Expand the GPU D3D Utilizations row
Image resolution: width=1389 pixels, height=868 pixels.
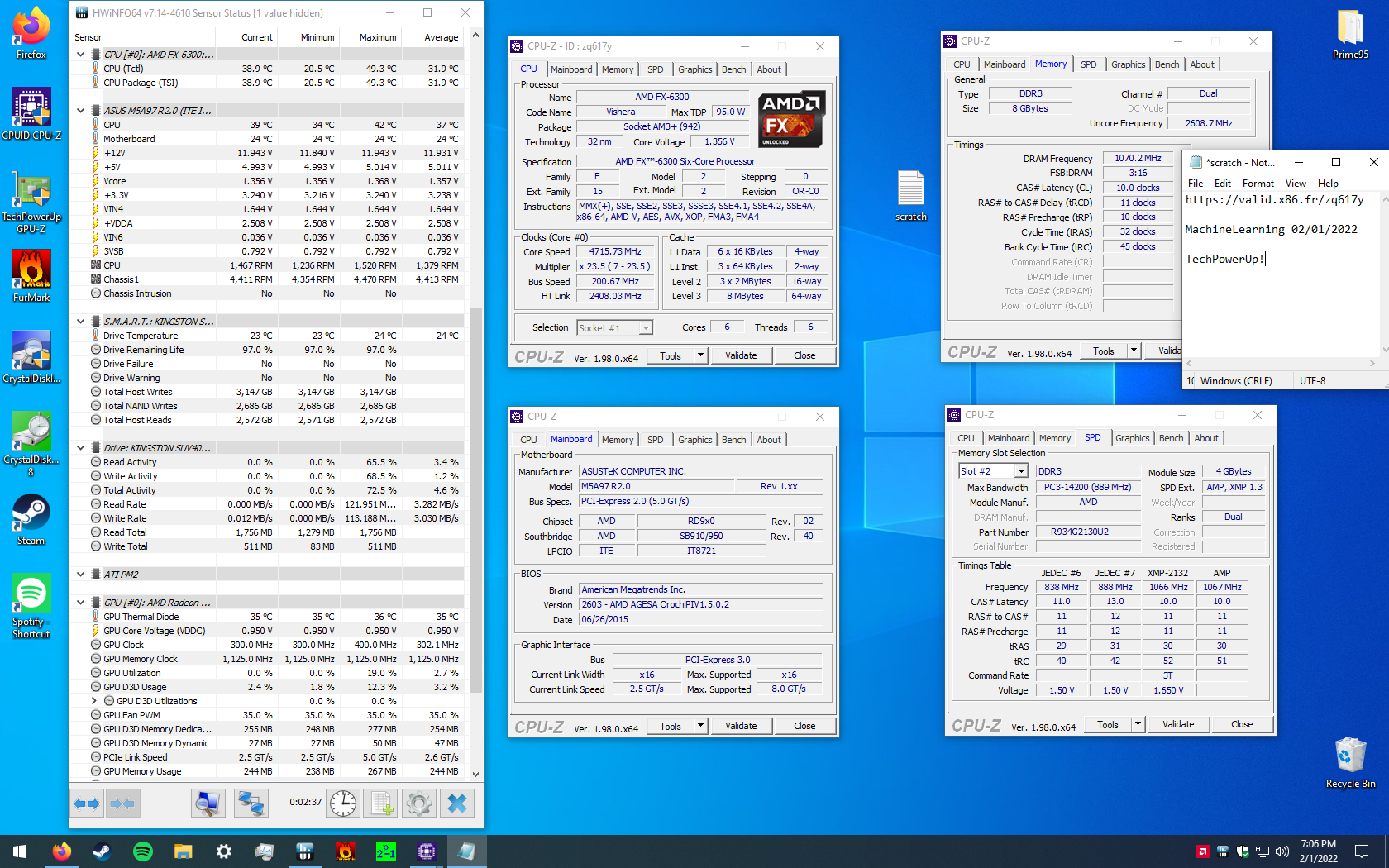[94, 701]
